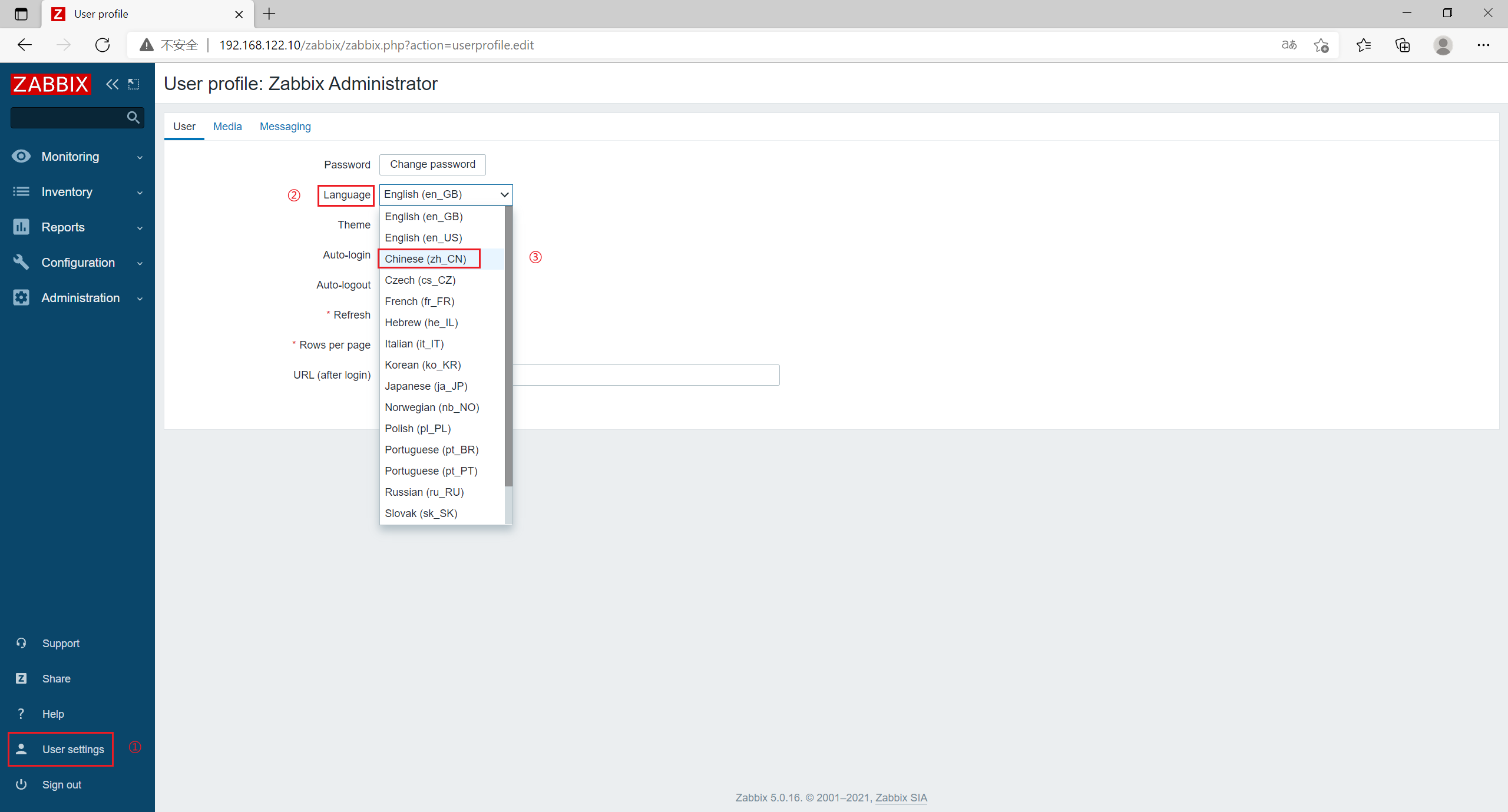Switch to the Messaging tab

pyautogui.click(x=285, y=127)
